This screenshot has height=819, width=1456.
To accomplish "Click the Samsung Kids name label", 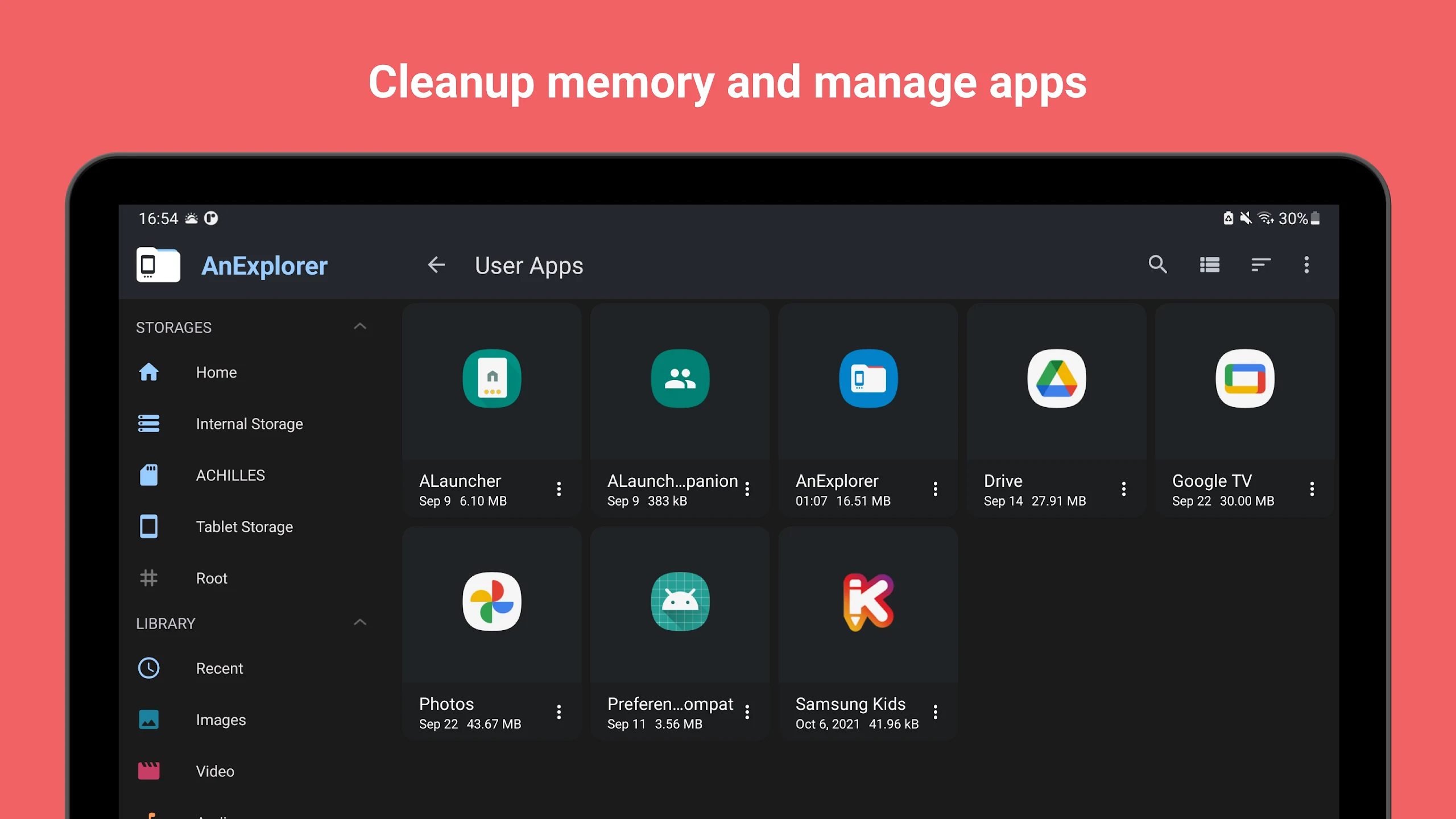I will (x=850, y=704).
